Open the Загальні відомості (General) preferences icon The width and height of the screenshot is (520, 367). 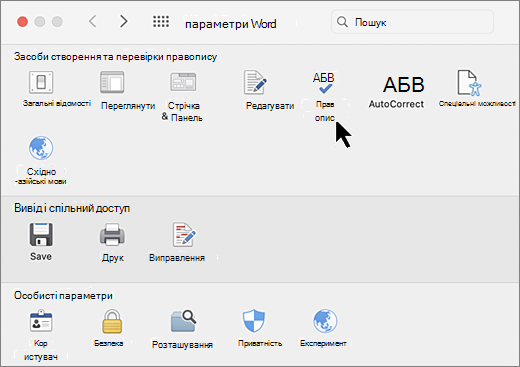click(x=41, y=82)
